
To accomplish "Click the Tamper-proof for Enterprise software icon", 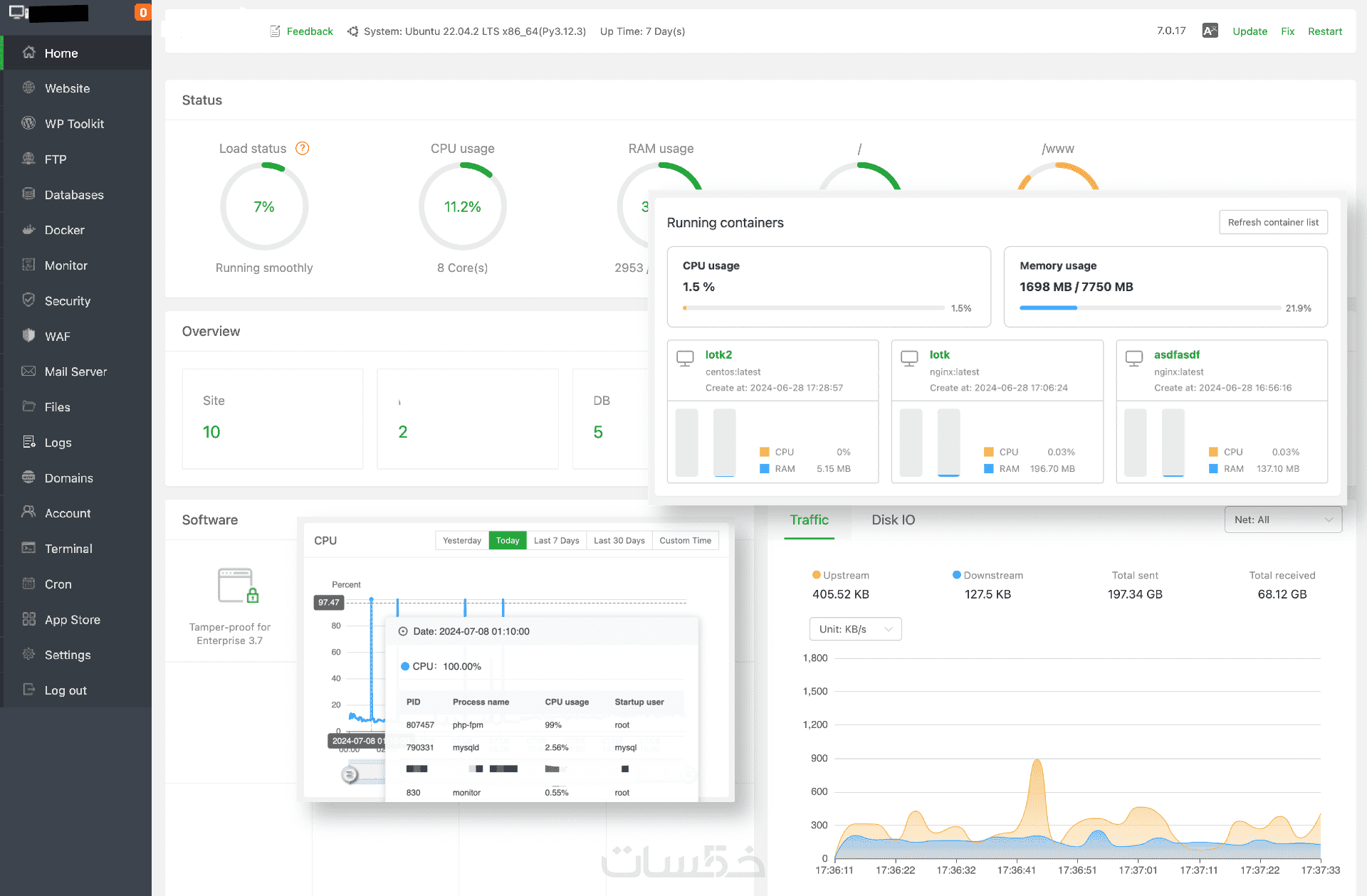I will 238,586.
